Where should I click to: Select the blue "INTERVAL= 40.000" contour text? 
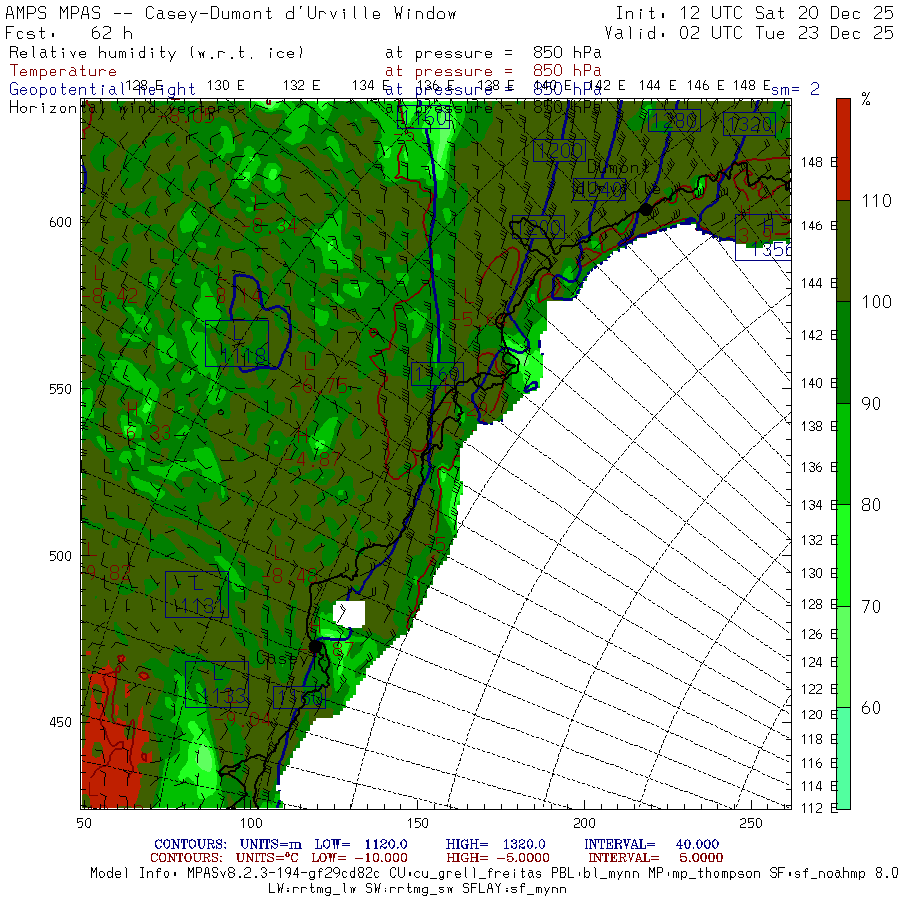pyautogui.click(x=651, y=844)
